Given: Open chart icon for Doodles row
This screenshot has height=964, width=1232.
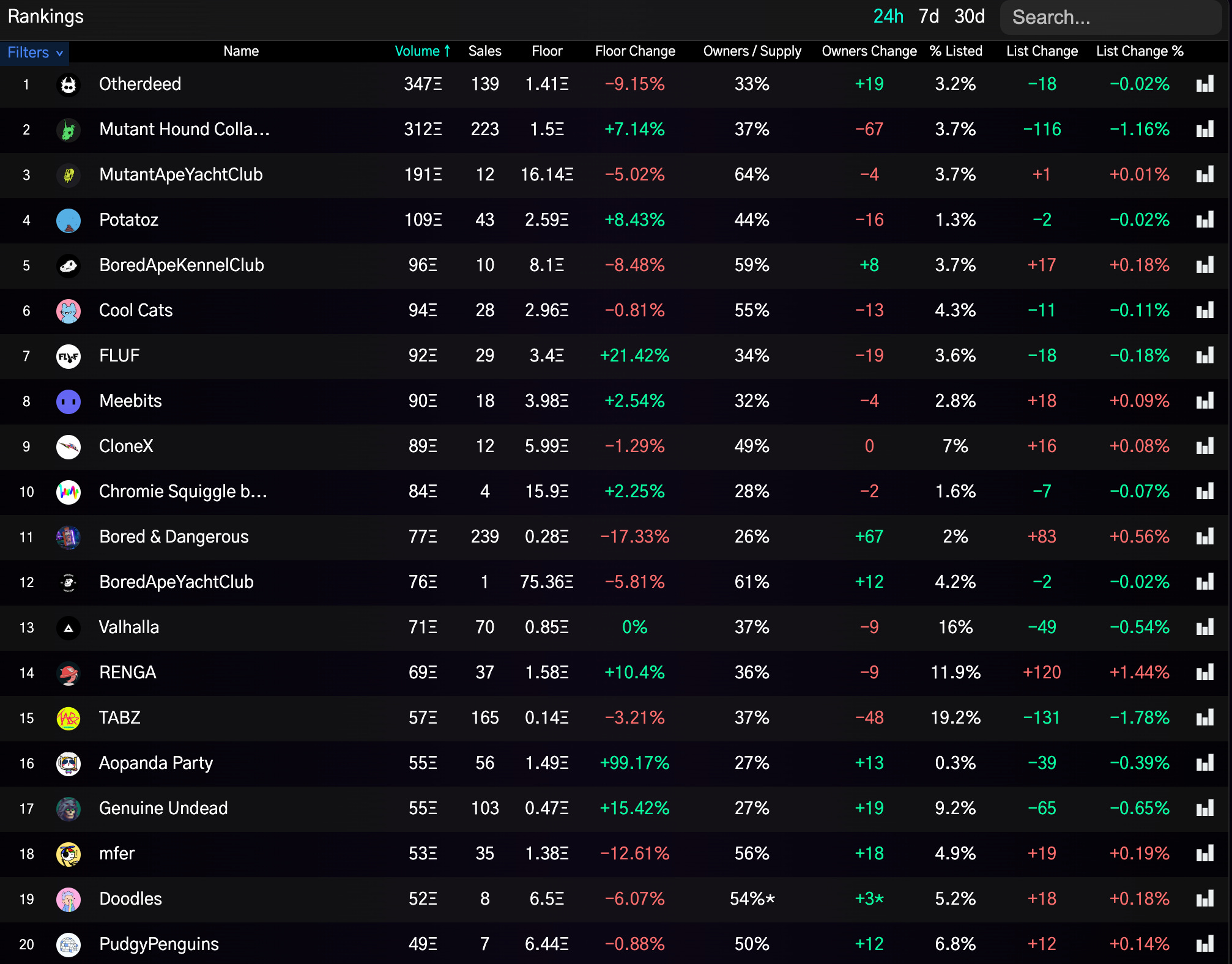Looking at the screenshot, I should point(1204,899).
